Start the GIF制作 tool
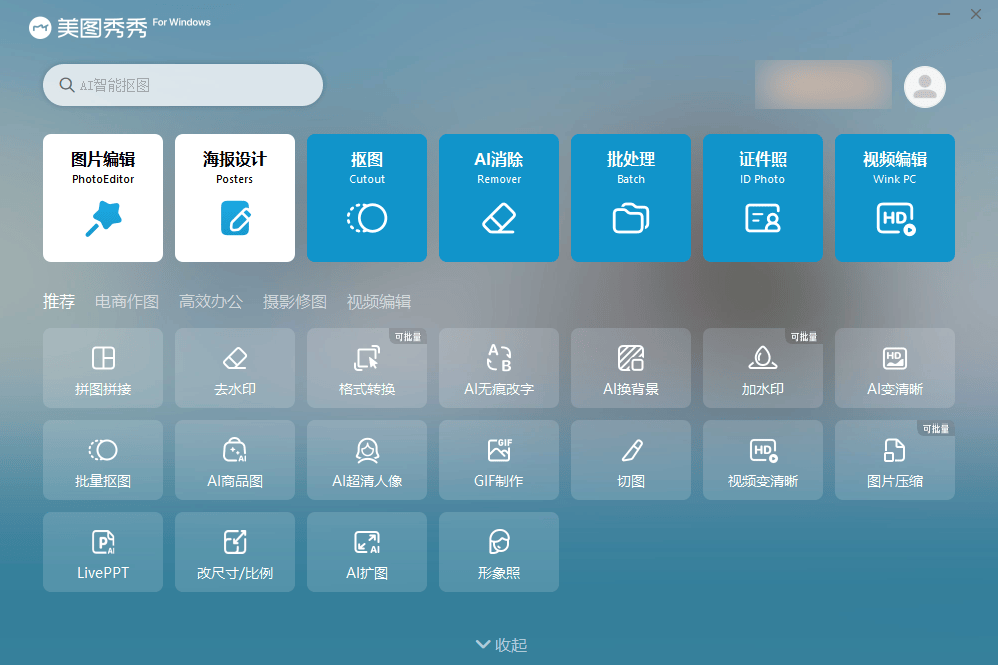Screen dimensions: 998x665 [x=499, y=460]
